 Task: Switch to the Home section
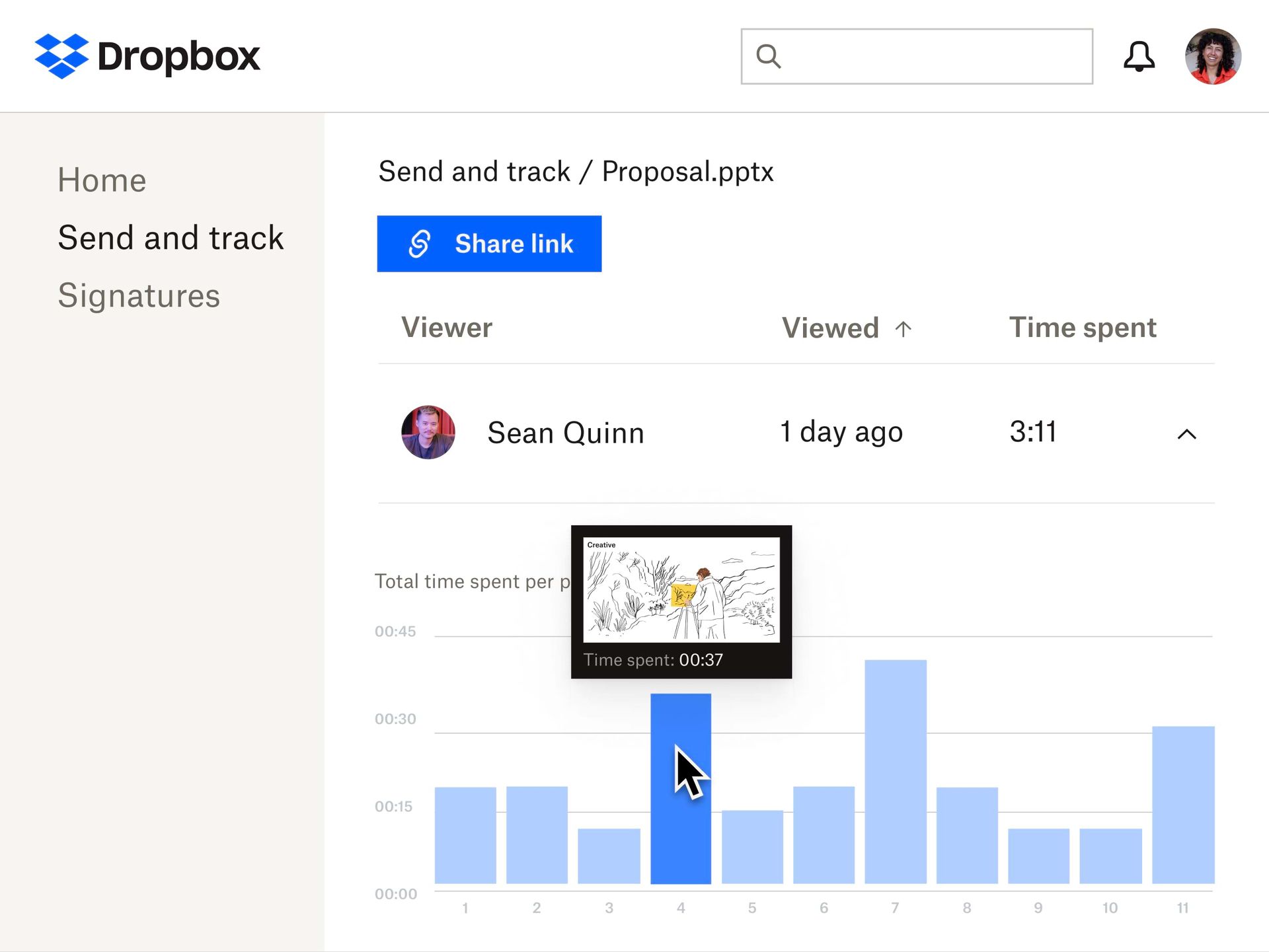click(101, 179)
